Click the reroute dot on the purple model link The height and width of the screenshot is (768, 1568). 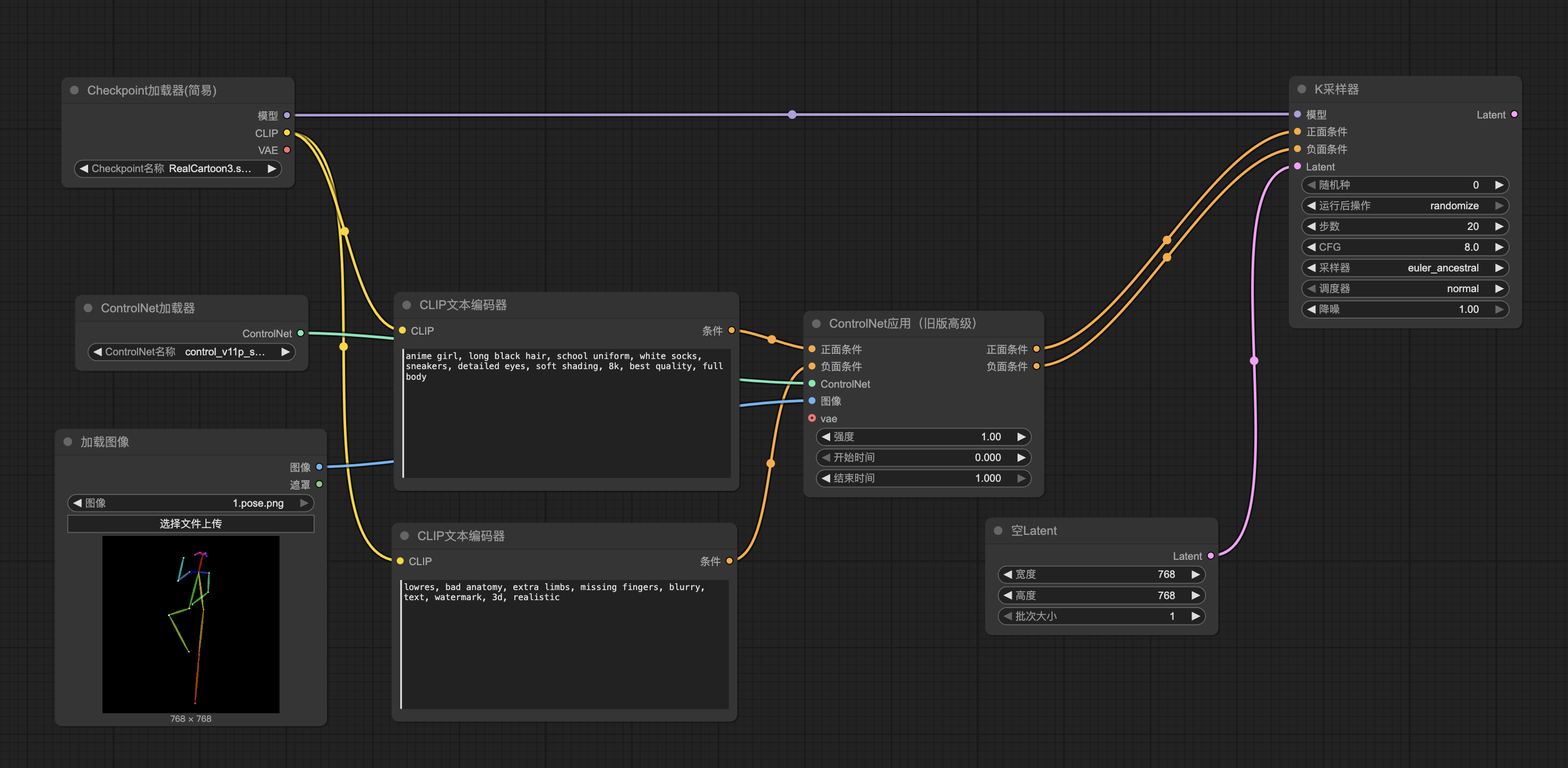click(x=792, y=115)
